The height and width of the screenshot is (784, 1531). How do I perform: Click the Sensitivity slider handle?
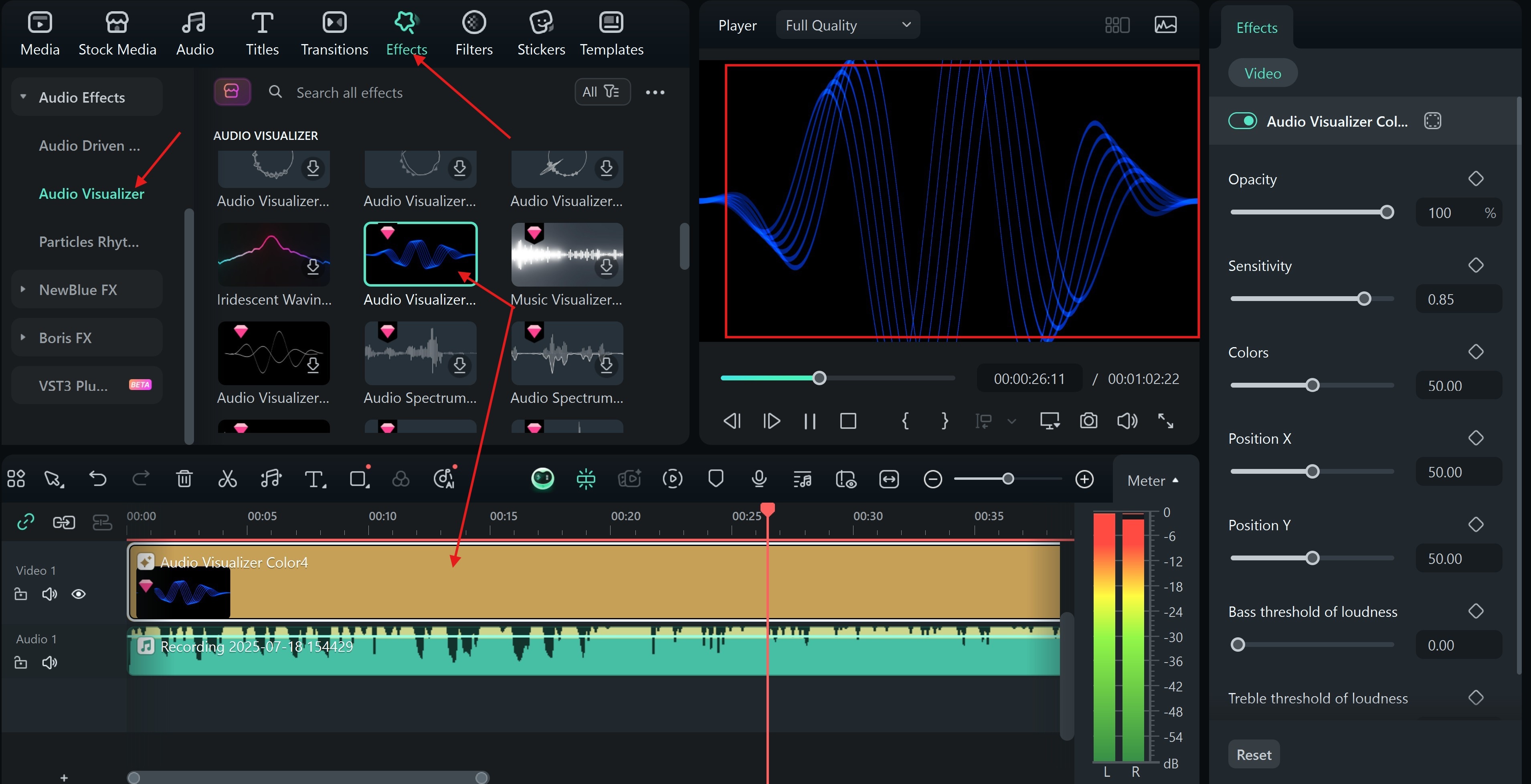click(1364, 299)
